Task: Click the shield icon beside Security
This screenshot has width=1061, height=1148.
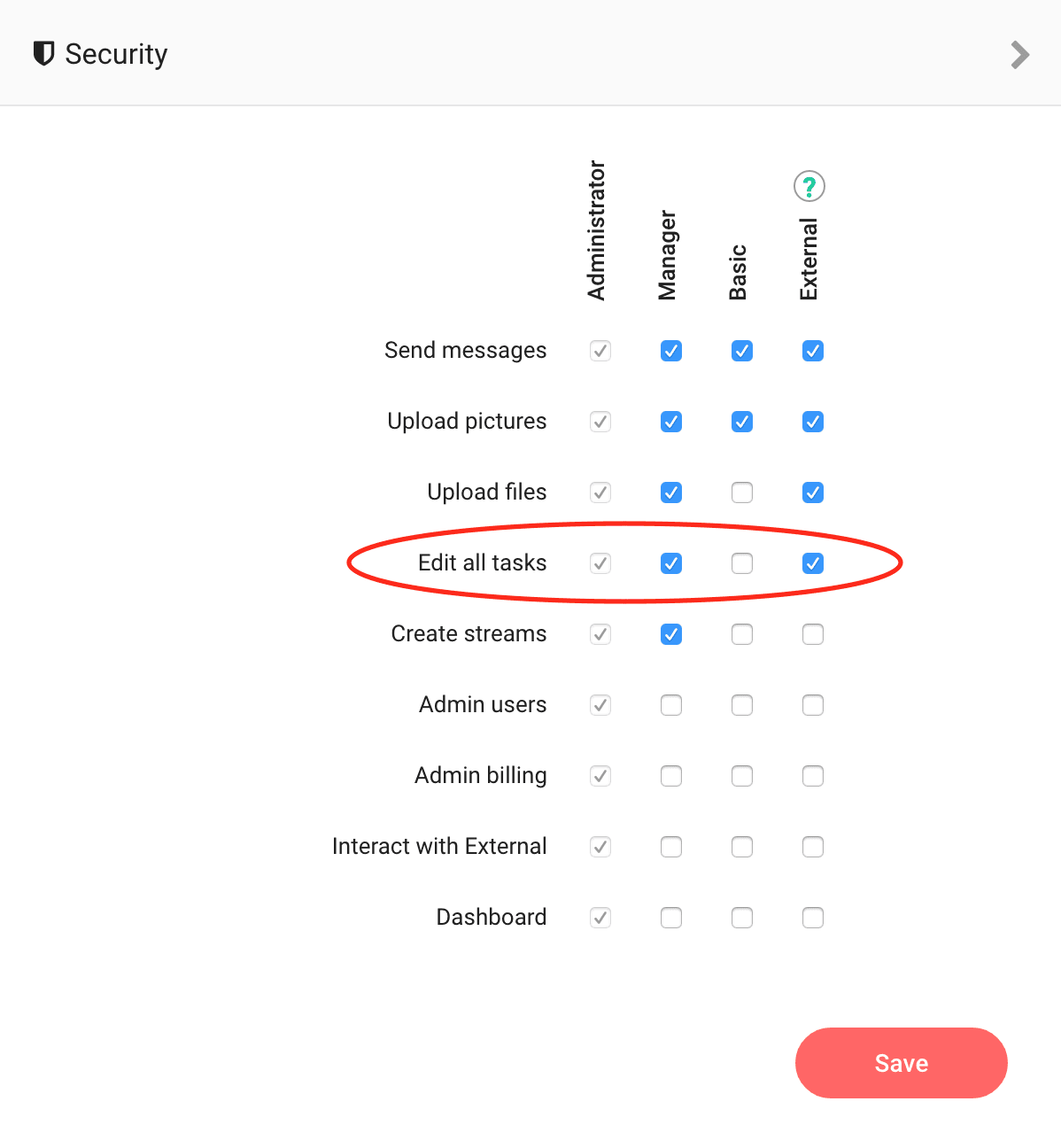Action: 43,53
